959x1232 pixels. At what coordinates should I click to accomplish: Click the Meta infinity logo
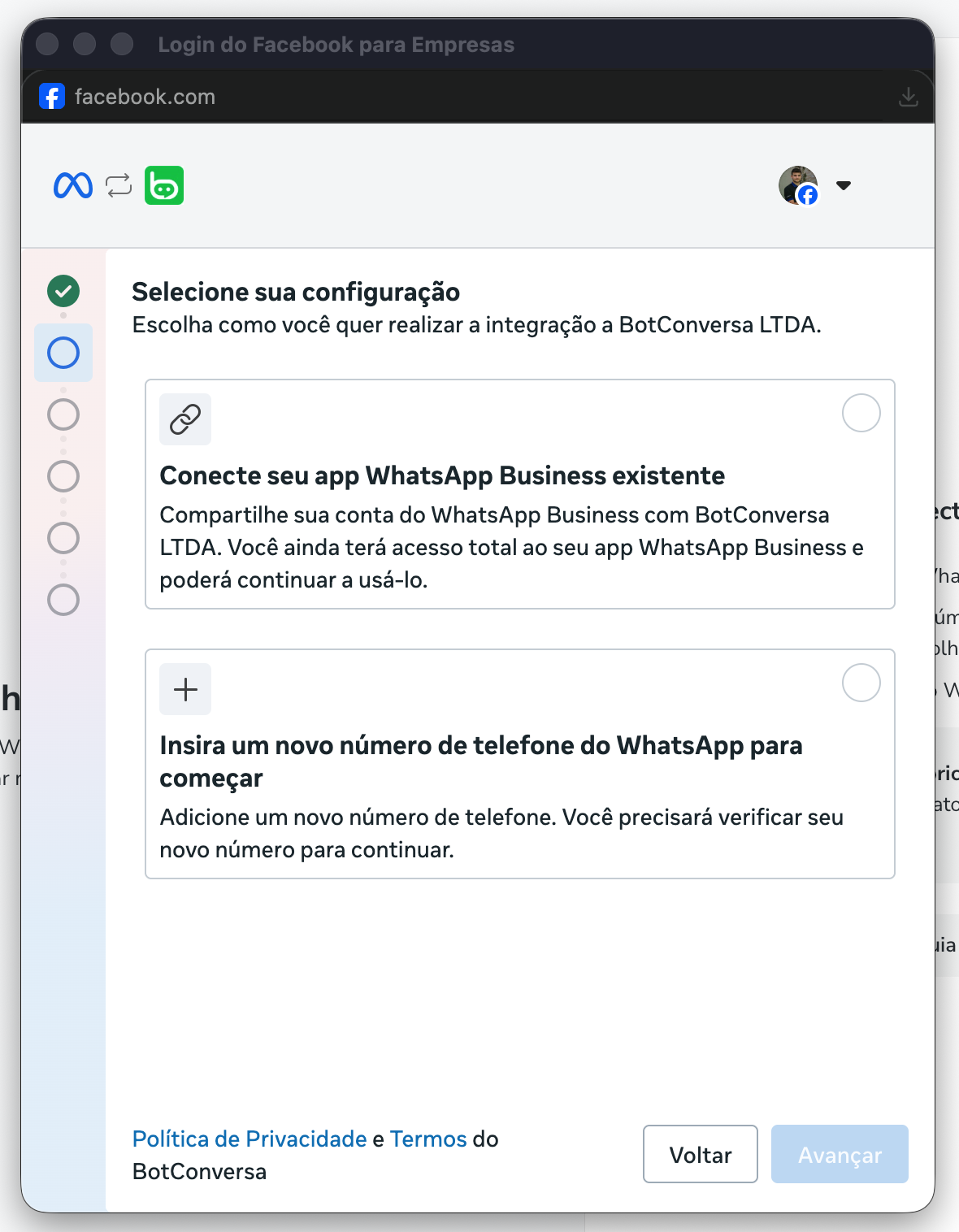tap(73, 186)
